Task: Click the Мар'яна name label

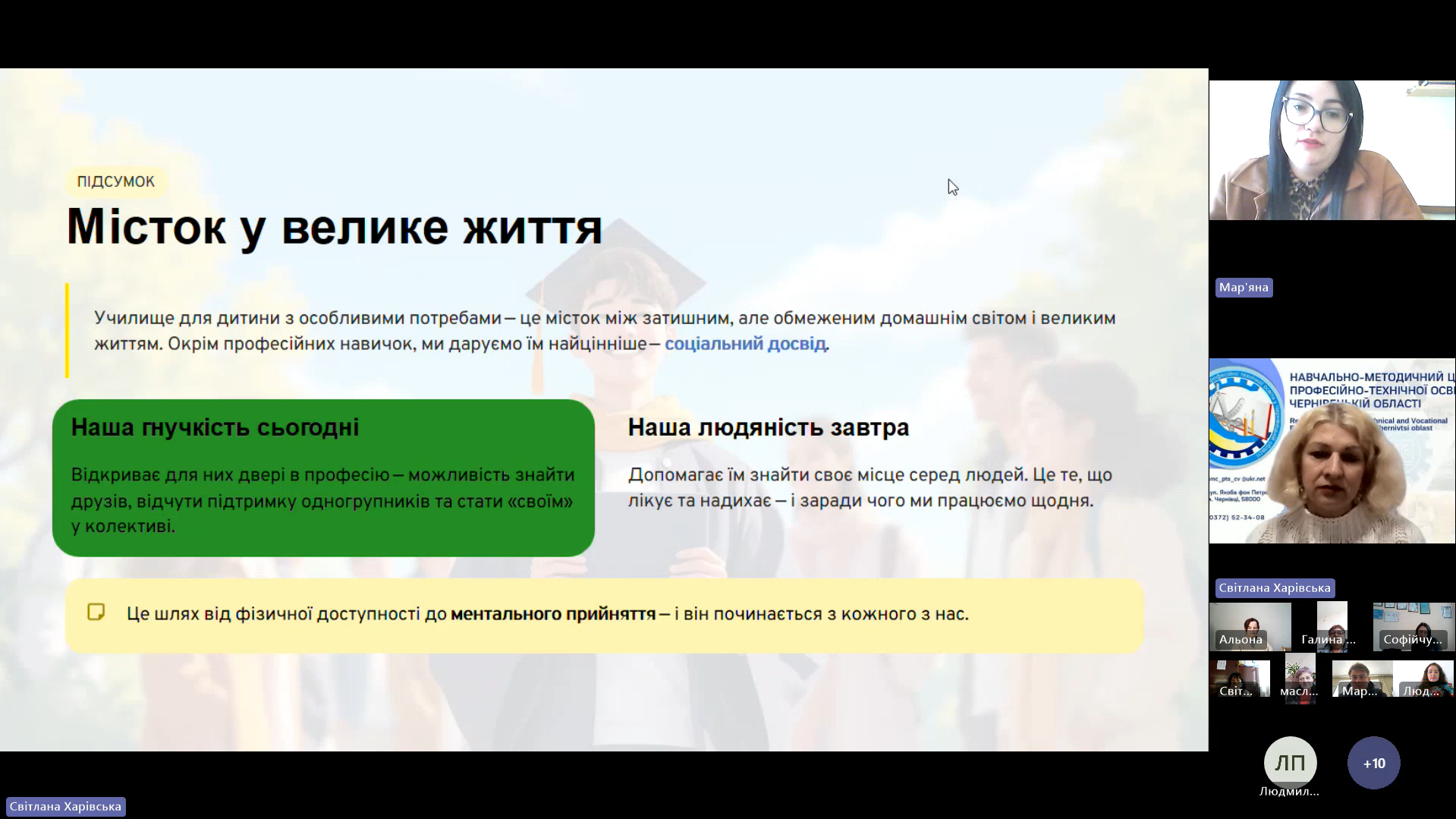Action: (x=1244, y=288)
